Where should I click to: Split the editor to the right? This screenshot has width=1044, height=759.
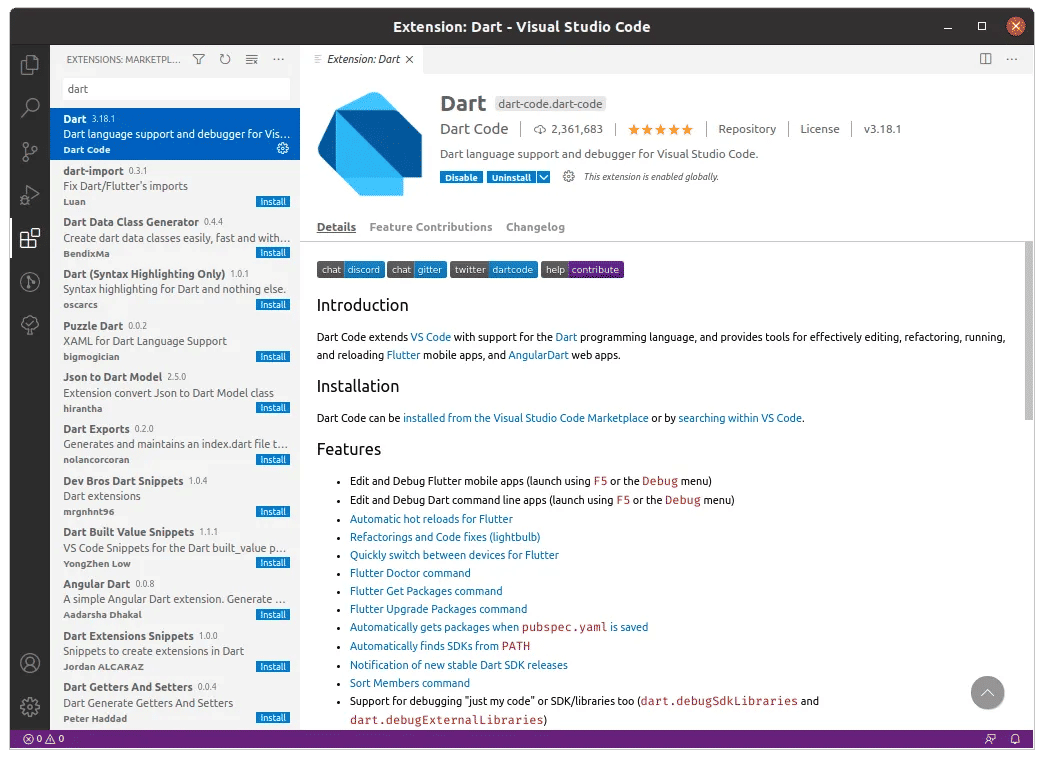[985, 59]
